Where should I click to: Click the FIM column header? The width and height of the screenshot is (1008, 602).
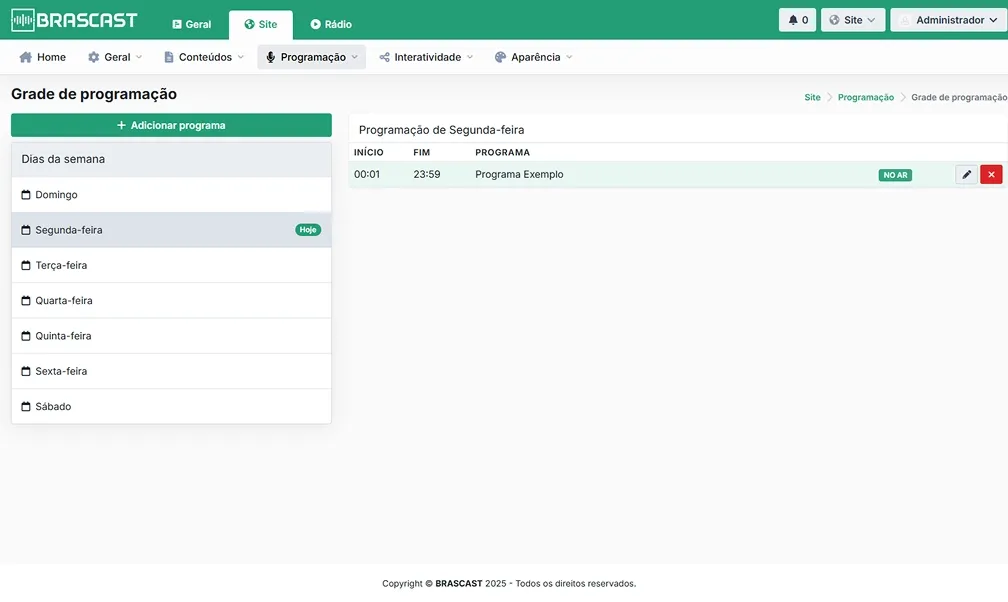422,152
